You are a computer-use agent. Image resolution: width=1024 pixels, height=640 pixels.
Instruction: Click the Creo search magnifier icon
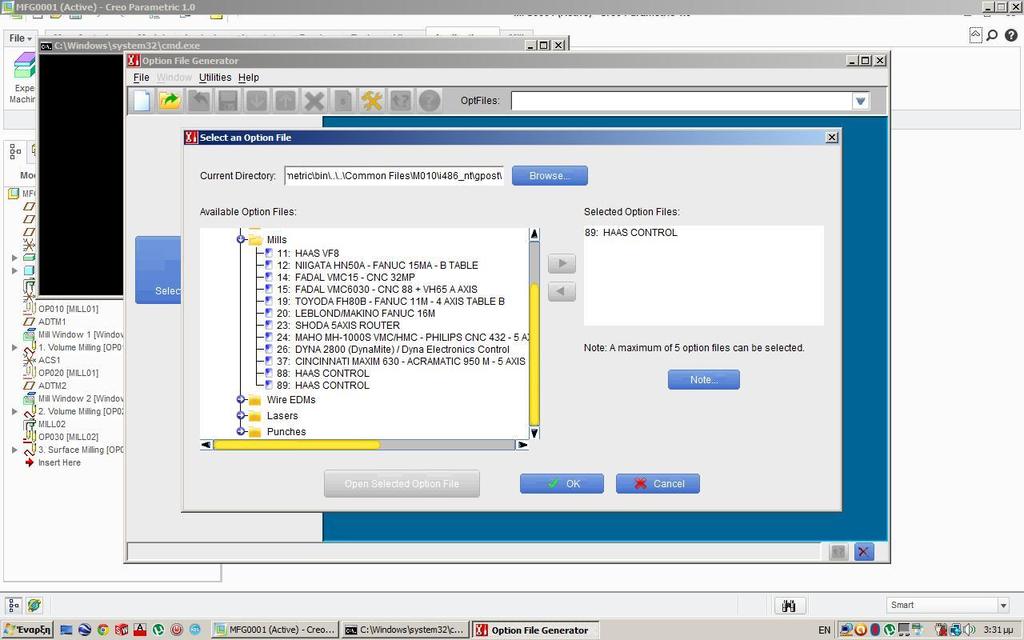992,35
